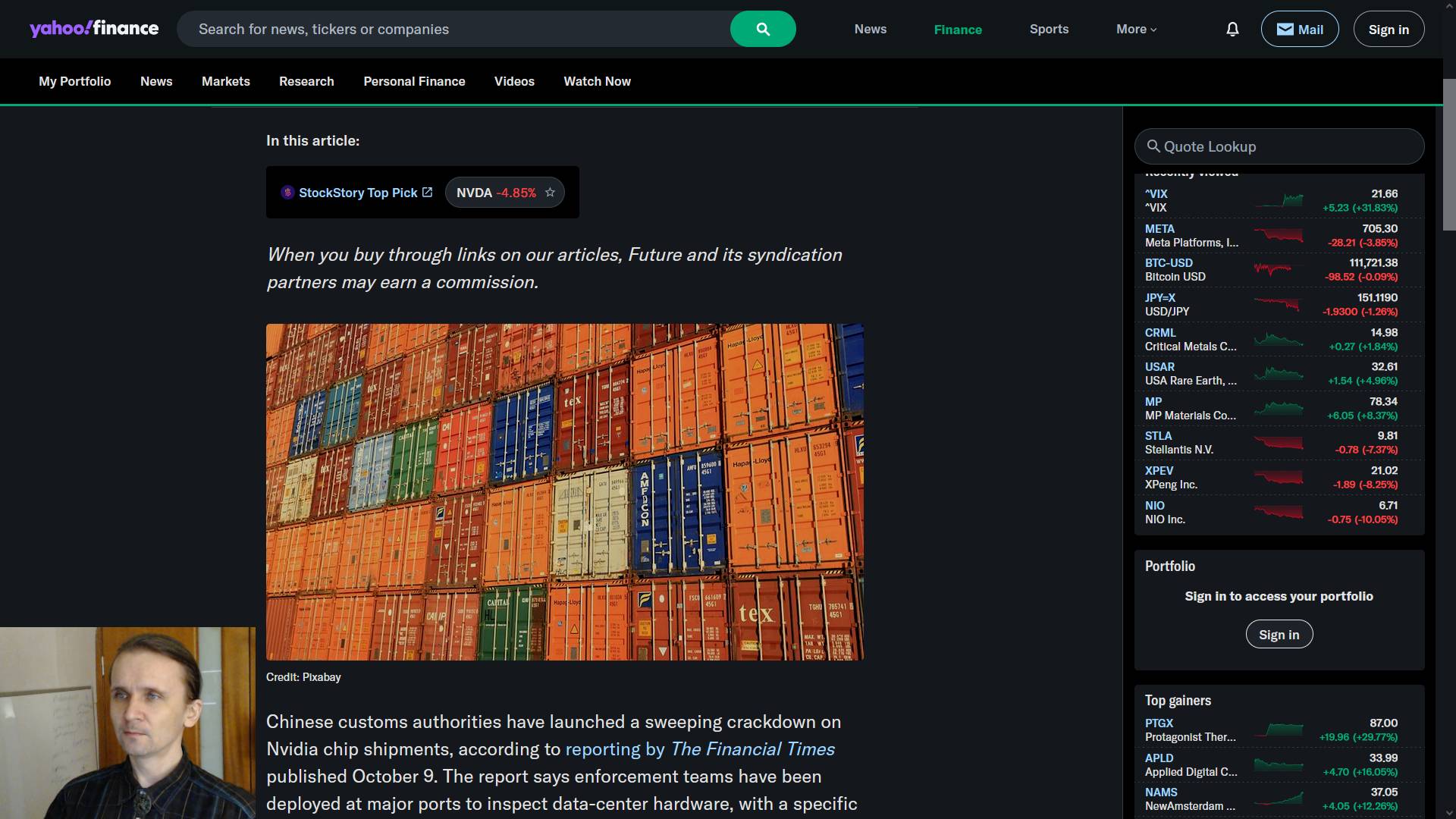The width and height of the screenshot is (1456, 819).
Task: Click StockStory Top Pick external link icon
Action: [x=428, y=193]
